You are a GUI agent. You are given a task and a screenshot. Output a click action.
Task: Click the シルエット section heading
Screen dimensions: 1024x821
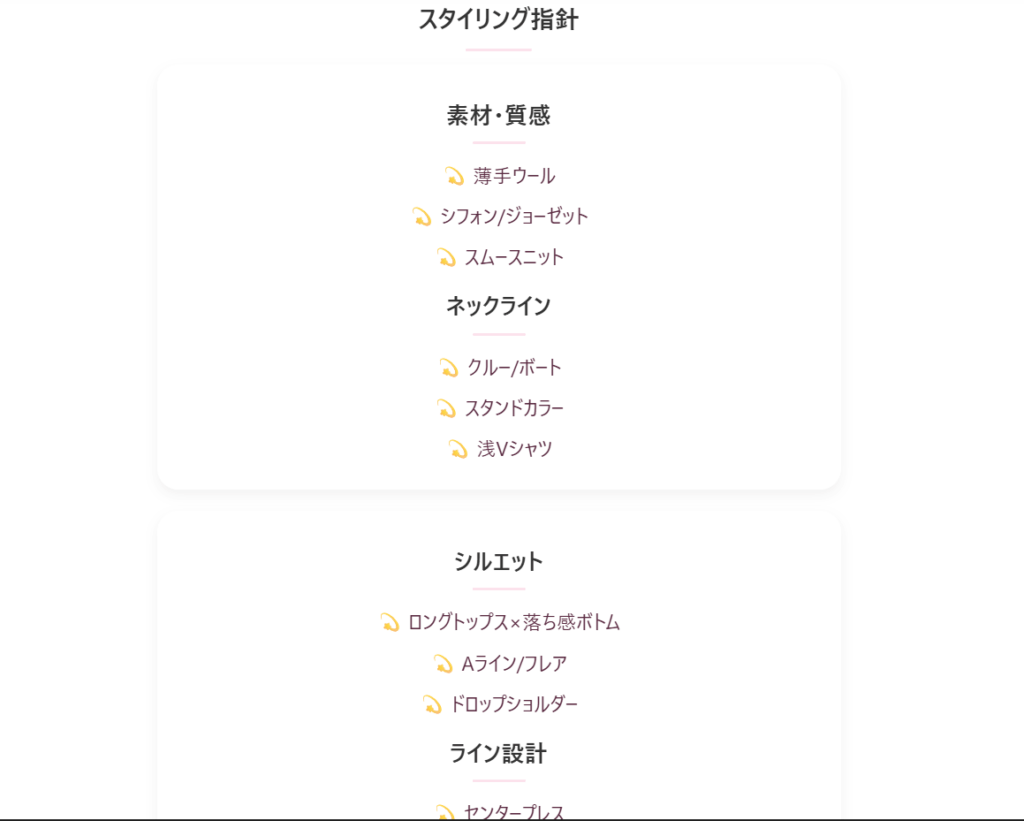tap(498, 562)
